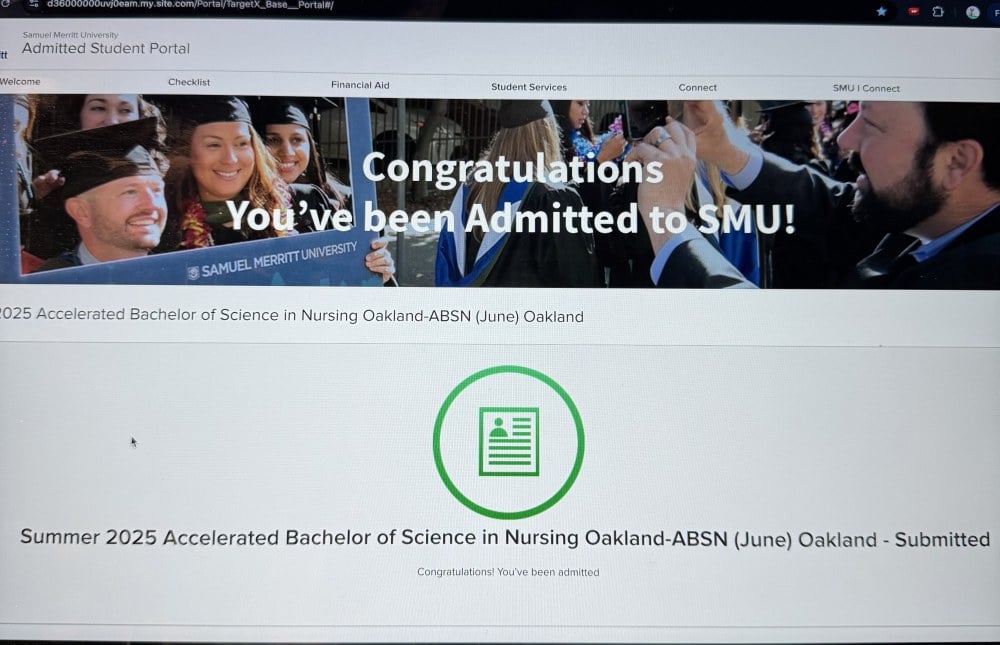Click the Summer 2025 ABSN Submitted application heading
Viewport: 1000px width, 645px height.
(505, 538)
